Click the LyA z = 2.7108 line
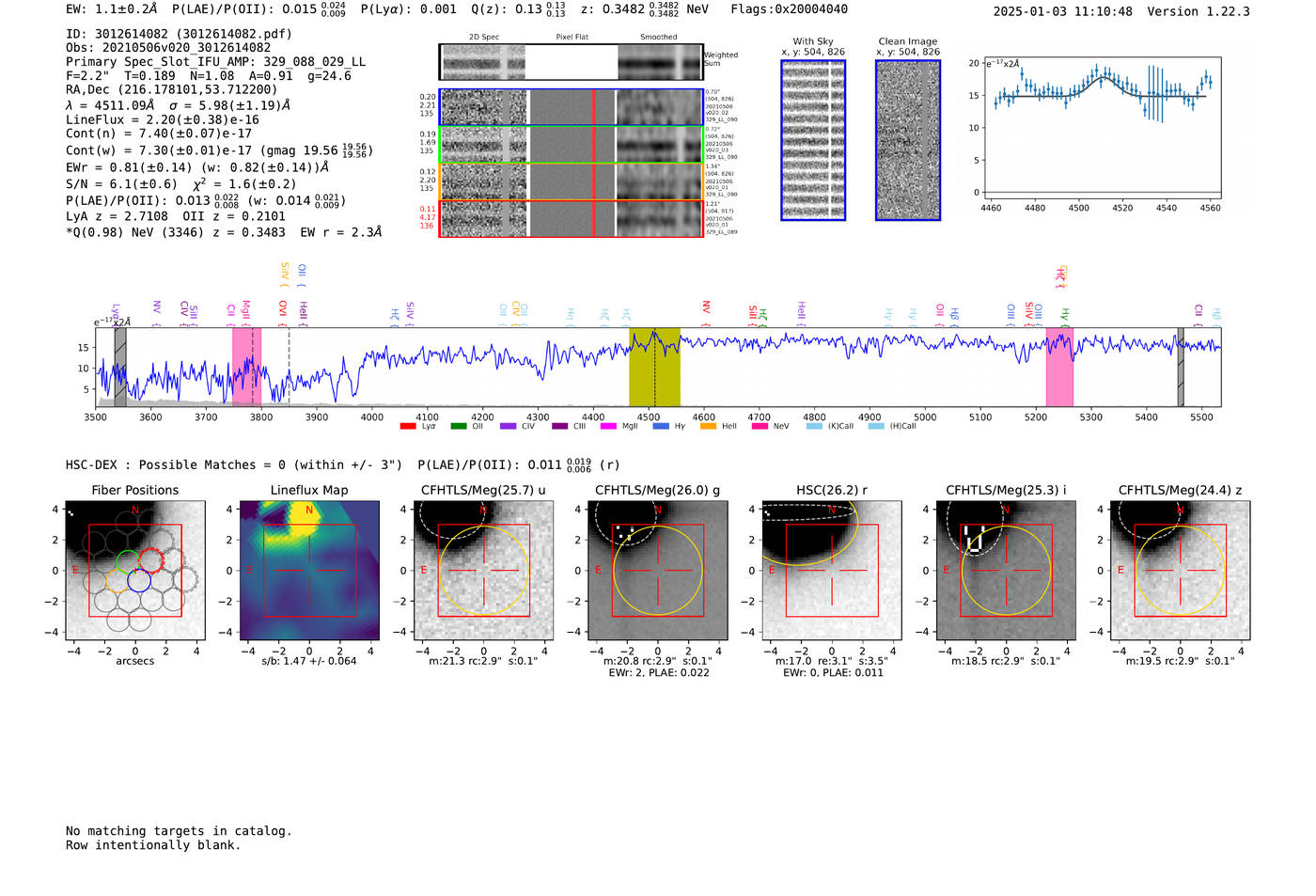The height and width of the screenshot is (896, 1316). 176,216
